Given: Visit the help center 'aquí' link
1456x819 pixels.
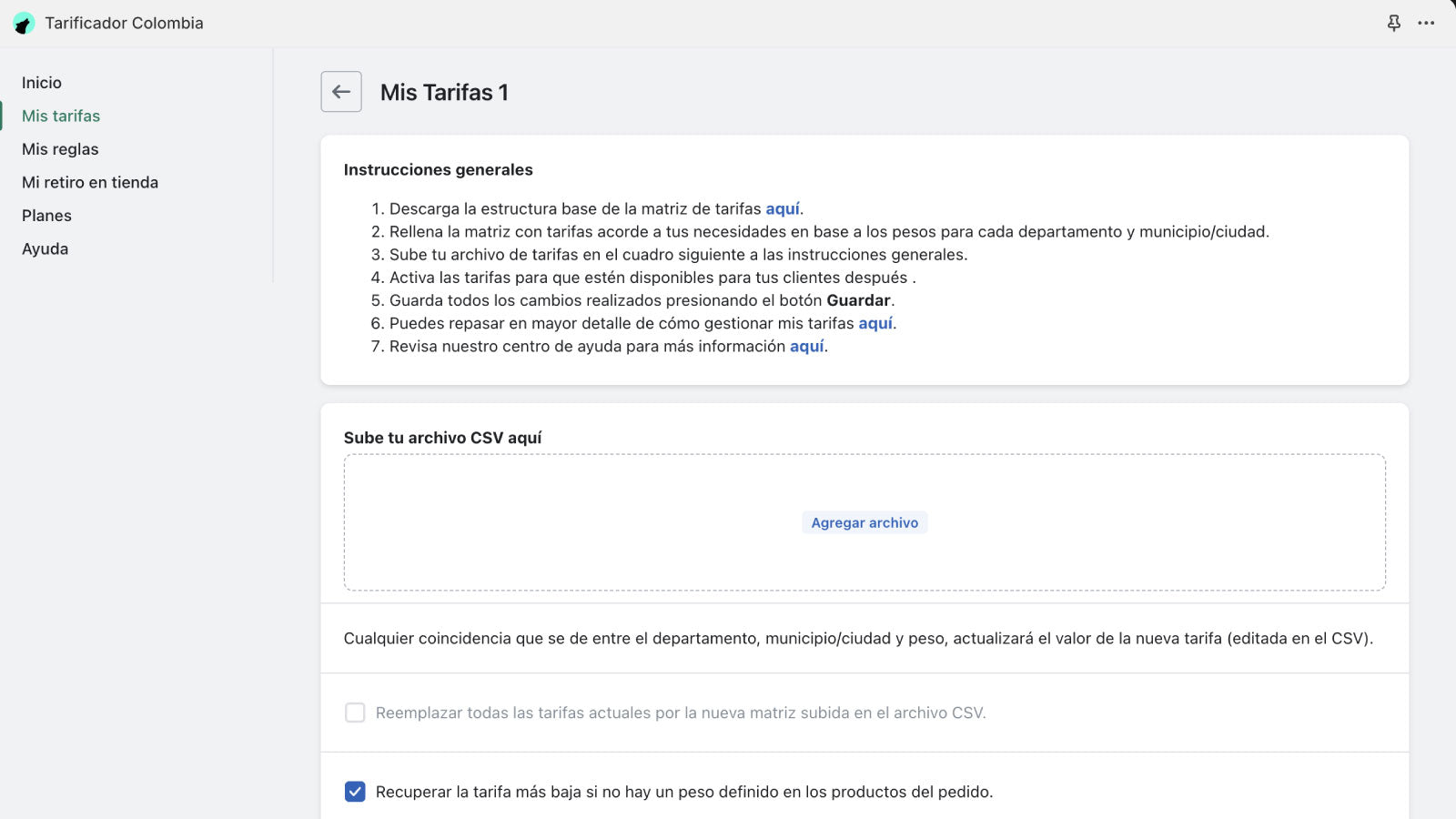Looking at the screenshot, I should [x=806, y=346].
